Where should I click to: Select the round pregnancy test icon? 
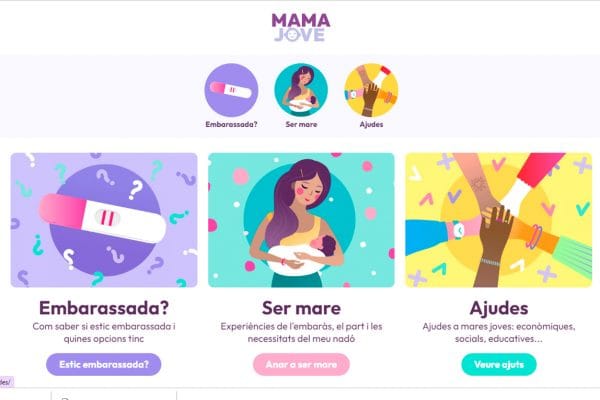click(x=231, y=90)
